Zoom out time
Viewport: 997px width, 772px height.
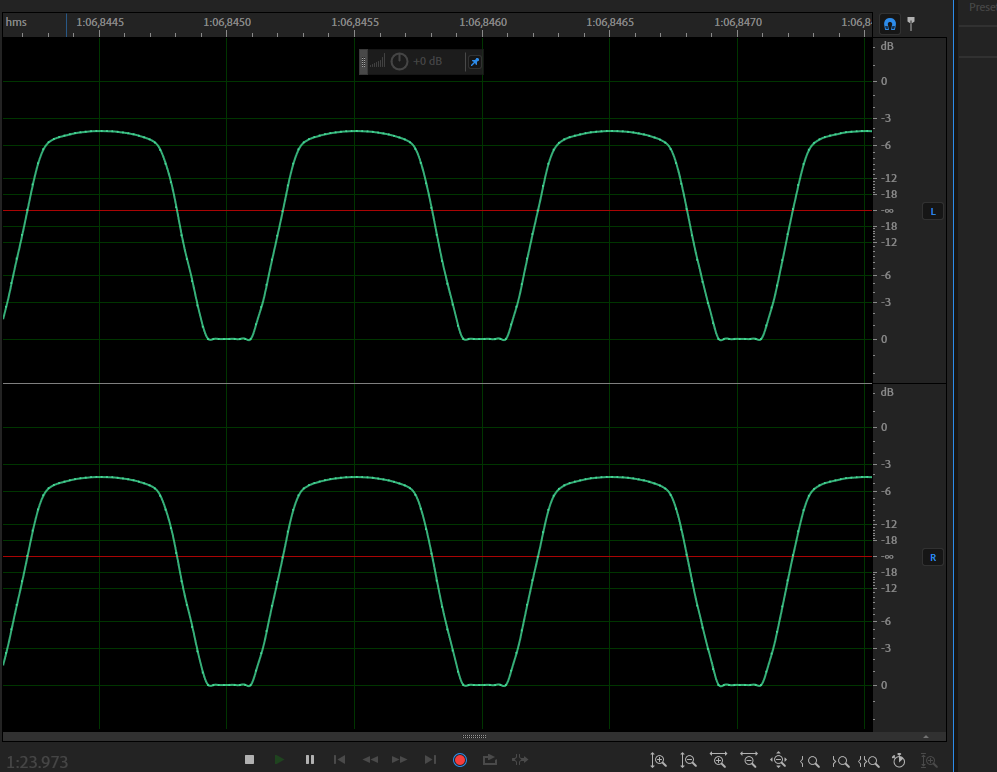749,761
